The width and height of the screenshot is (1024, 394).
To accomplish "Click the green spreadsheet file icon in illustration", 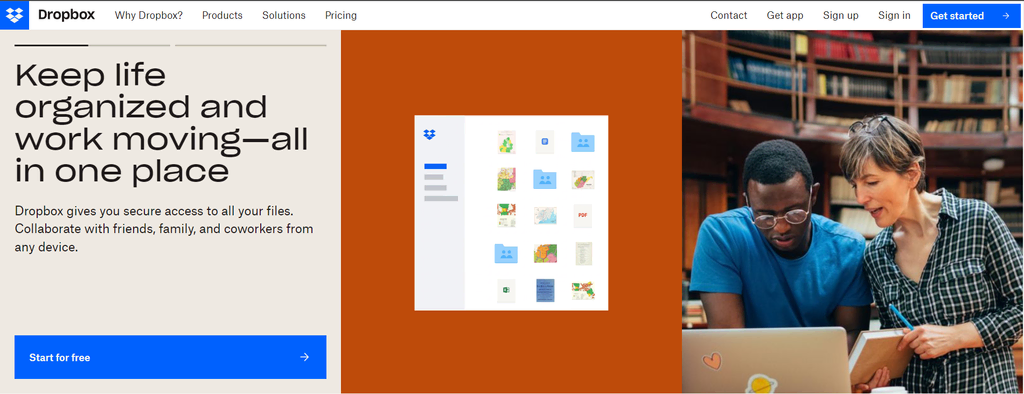I will tap(506, 291).
